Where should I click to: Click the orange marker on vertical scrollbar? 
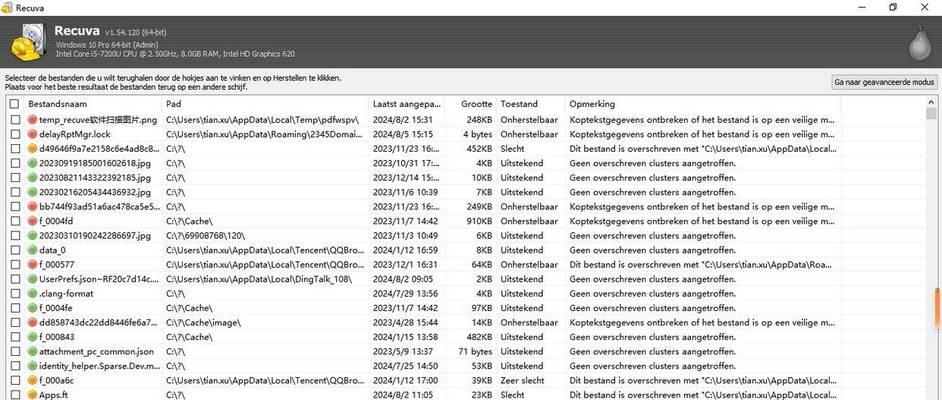pos(936,309)
